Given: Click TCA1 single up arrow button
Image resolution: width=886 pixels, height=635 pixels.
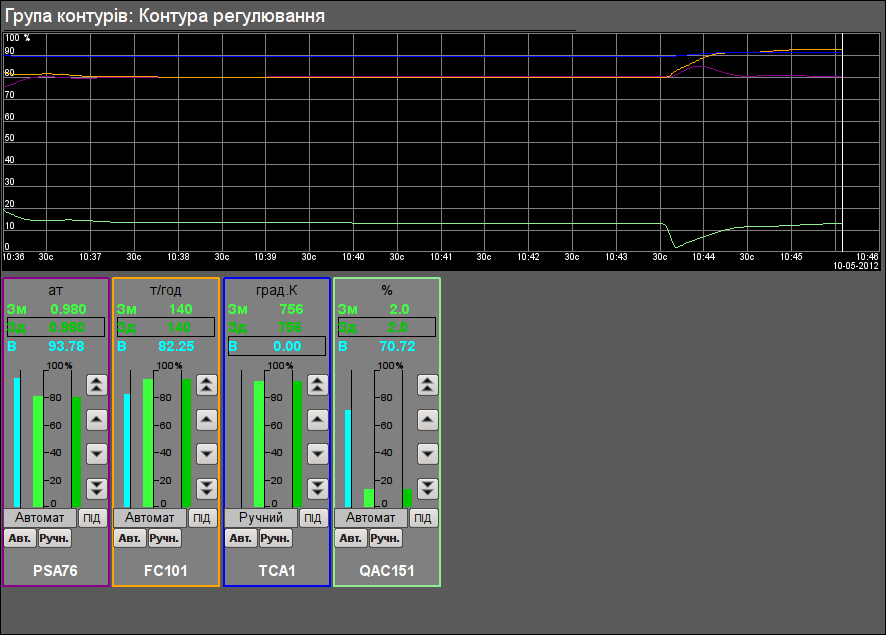Looking at the screenshot, I should (x=318, y=420).
